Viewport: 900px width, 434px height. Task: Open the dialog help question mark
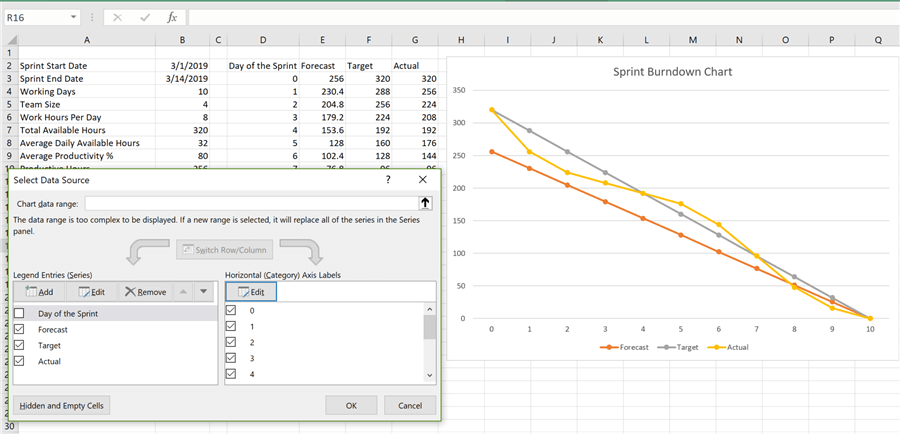388,180
